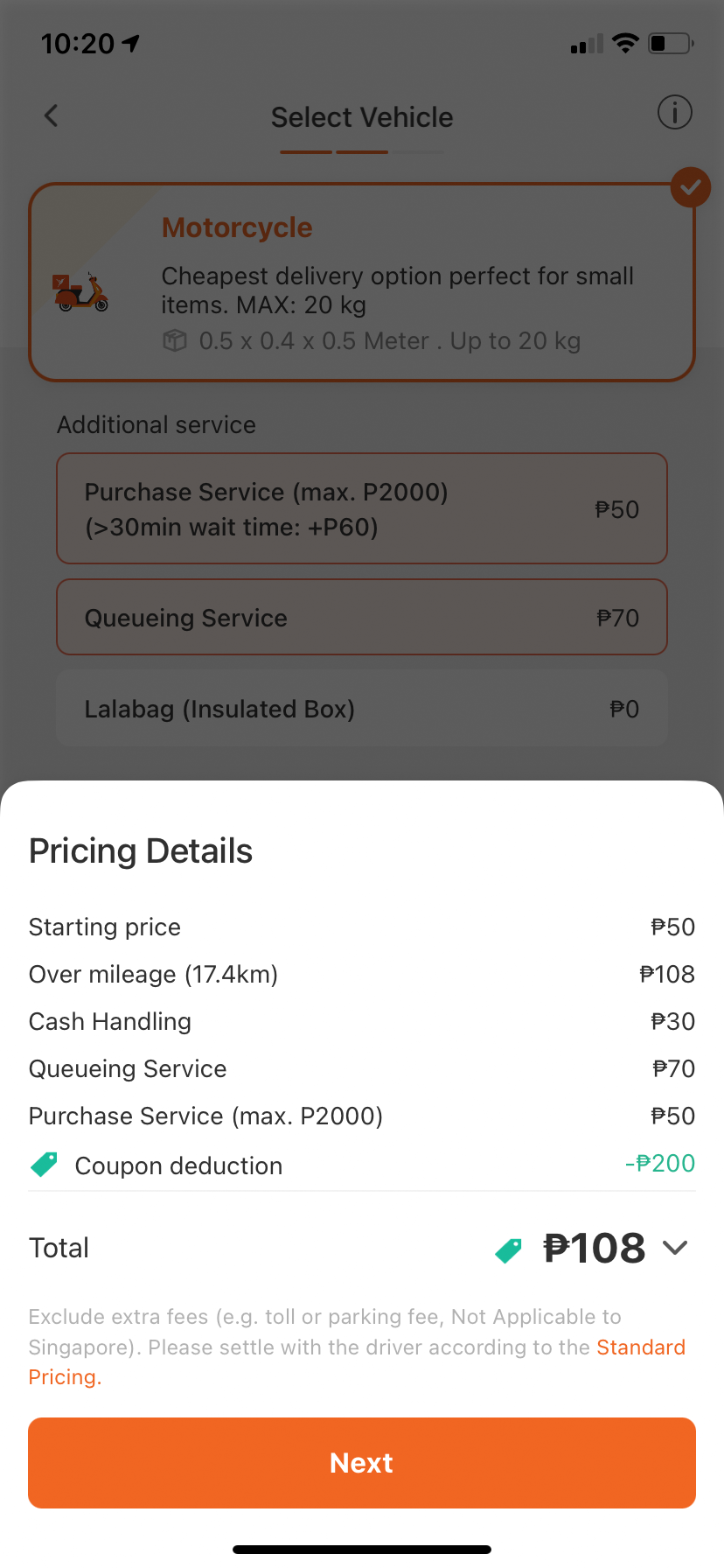Screen dimensions: 724x1568
Task: Enable Lalabag (Insulated Box) option
Action: 362,708
